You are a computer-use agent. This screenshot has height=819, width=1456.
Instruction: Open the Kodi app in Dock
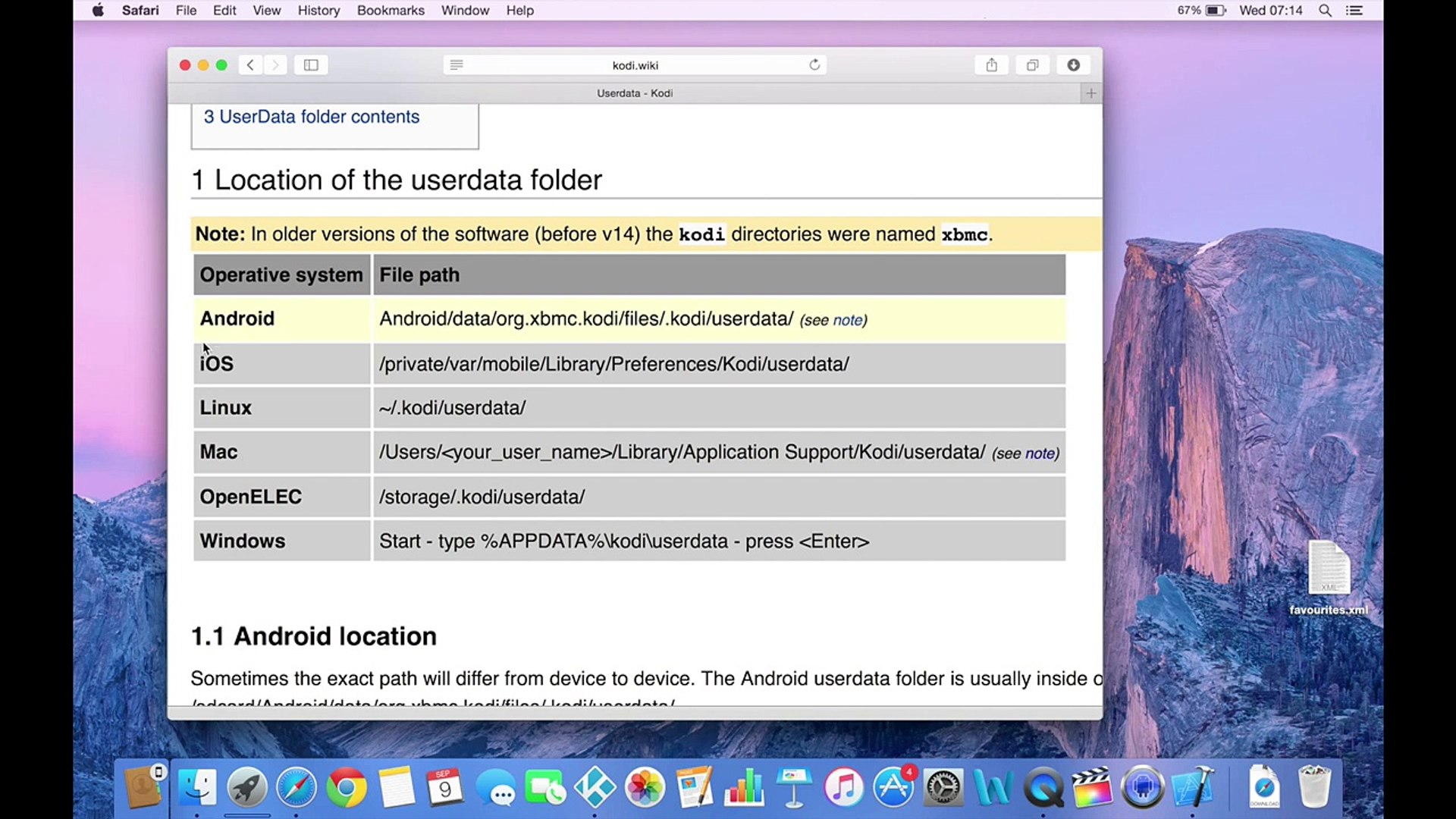tap(595, 788)
